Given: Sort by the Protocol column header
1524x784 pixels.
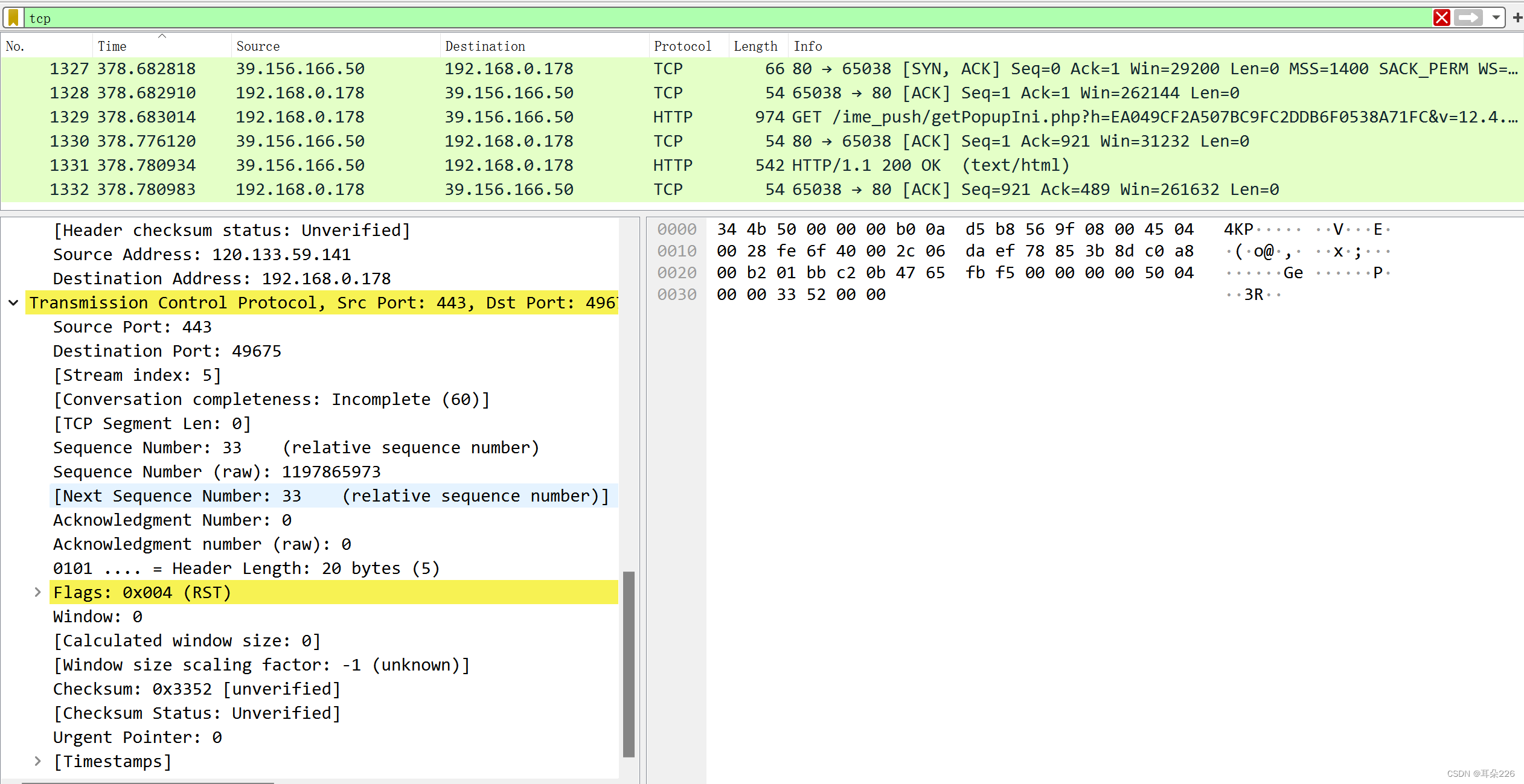Looking at the screenshot, I should coord(682,46).
